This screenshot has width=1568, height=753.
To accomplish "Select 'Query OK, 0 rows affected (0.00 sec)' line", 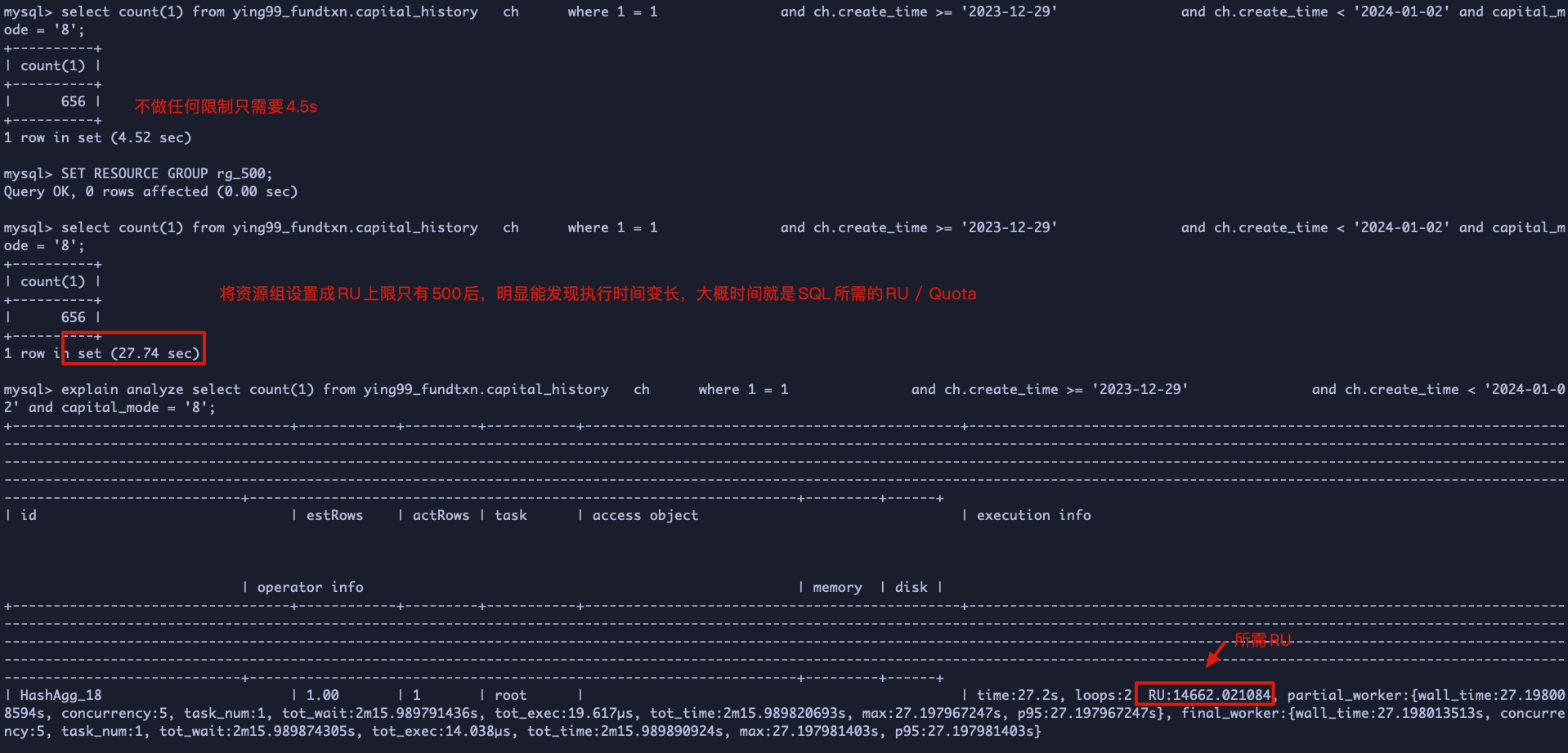I will 150,191.
